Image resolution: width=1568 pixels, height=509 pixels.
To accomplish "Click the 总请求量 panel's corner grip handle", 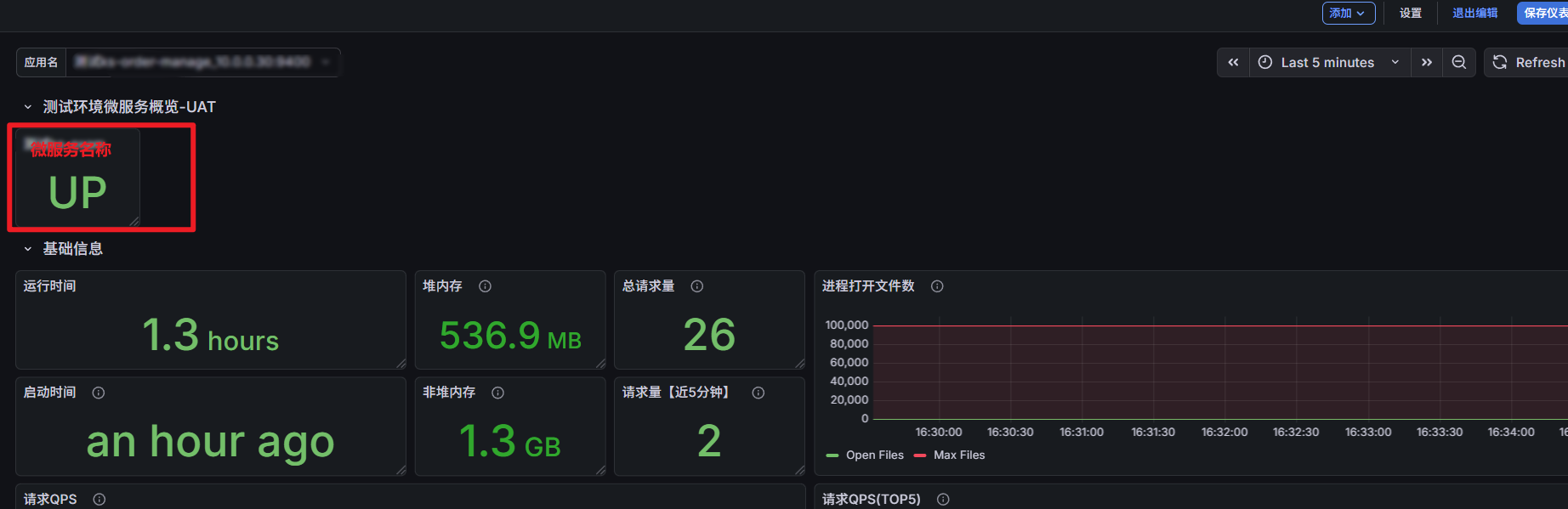I will coord(799,364).
